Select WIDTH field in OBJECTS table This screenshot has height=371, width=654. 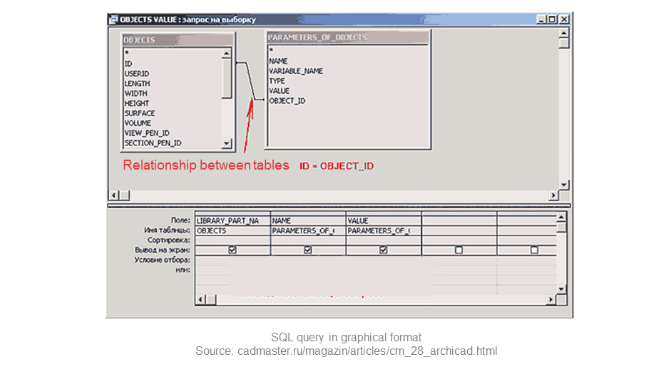point(136,93)
